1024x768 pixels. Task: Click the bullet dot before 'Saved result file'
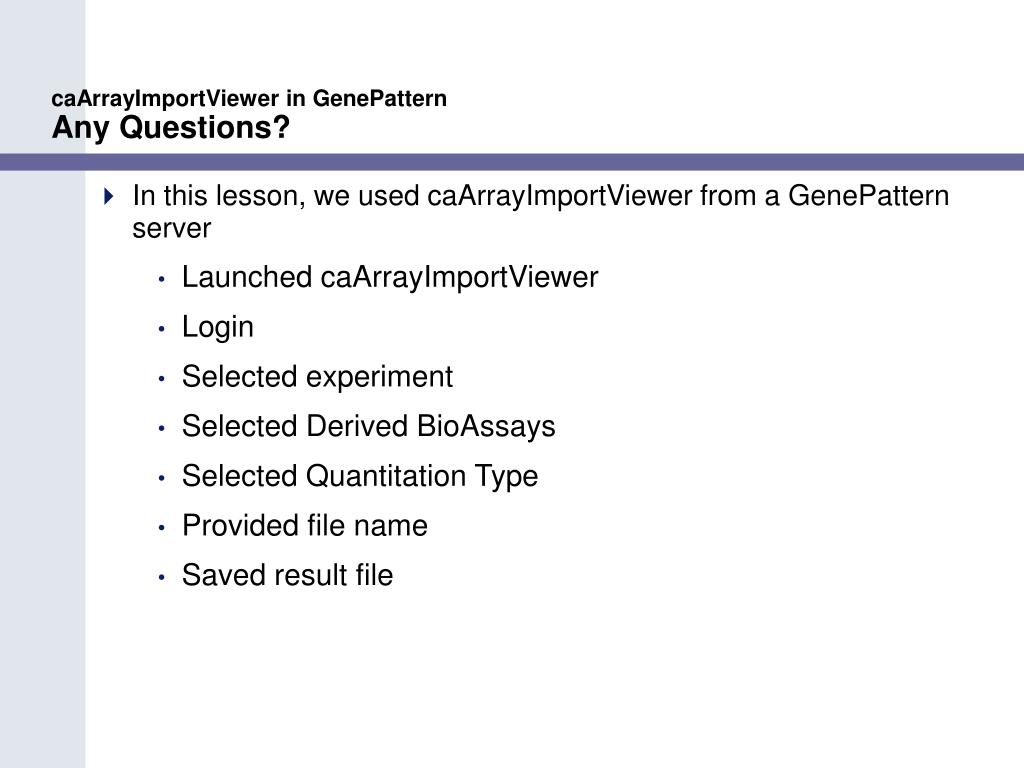(x=161, y=577)
